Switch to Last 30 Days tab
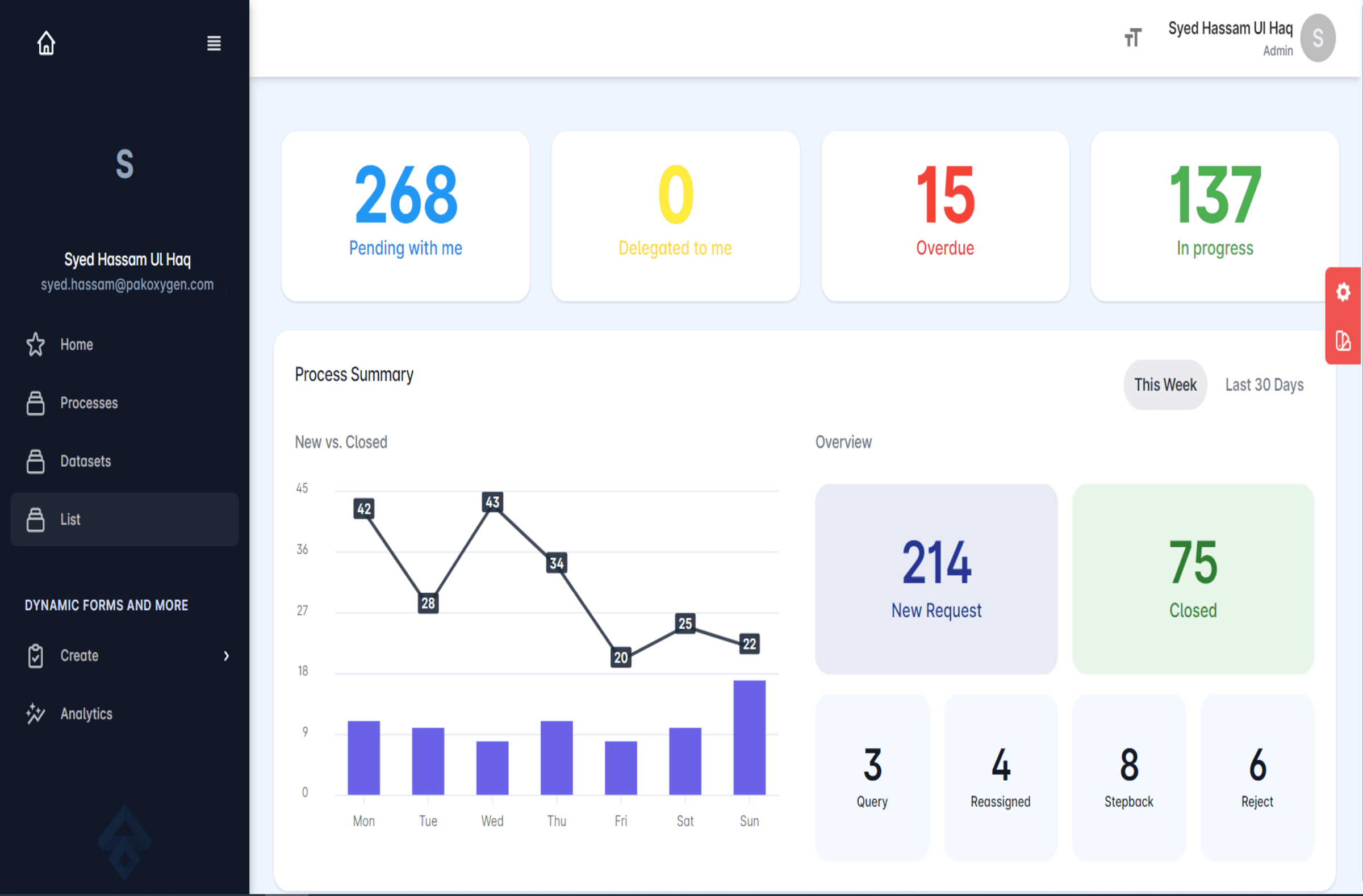Screen dimensions: 1363x896 point(1264,385)
